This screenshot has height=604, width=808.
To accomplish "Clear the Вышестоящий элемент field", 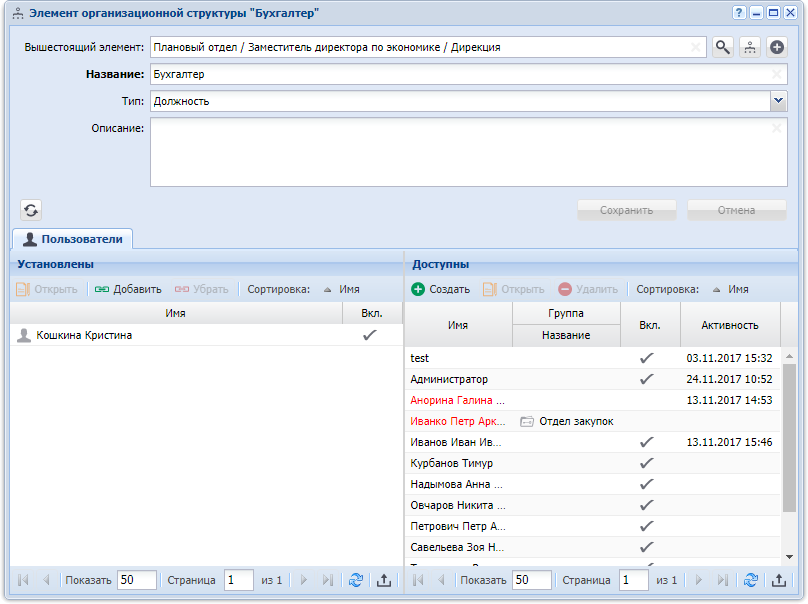I will coord(696,47).
